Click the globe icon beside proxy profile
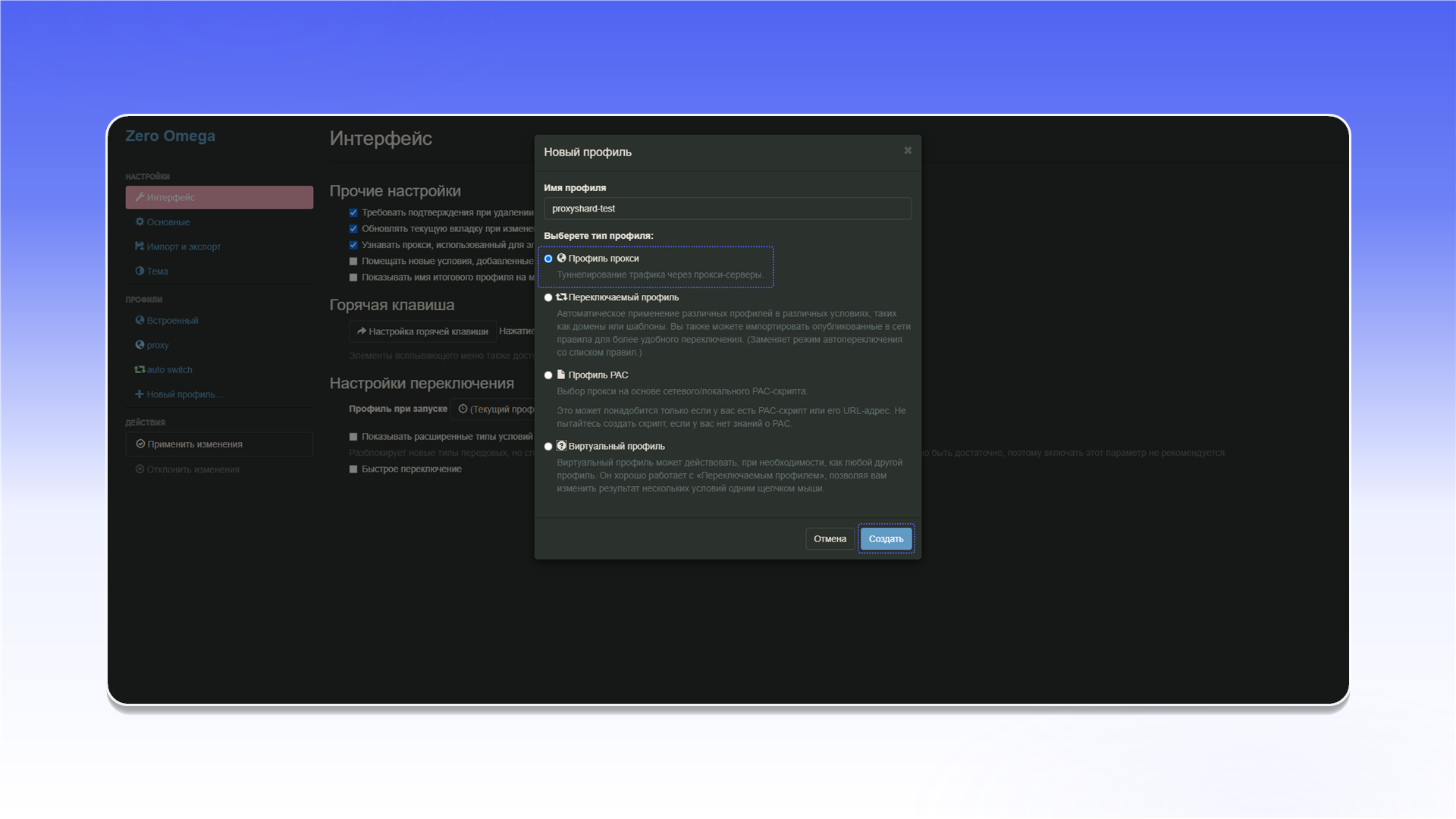1456x819 pixels. click(140, 345)
